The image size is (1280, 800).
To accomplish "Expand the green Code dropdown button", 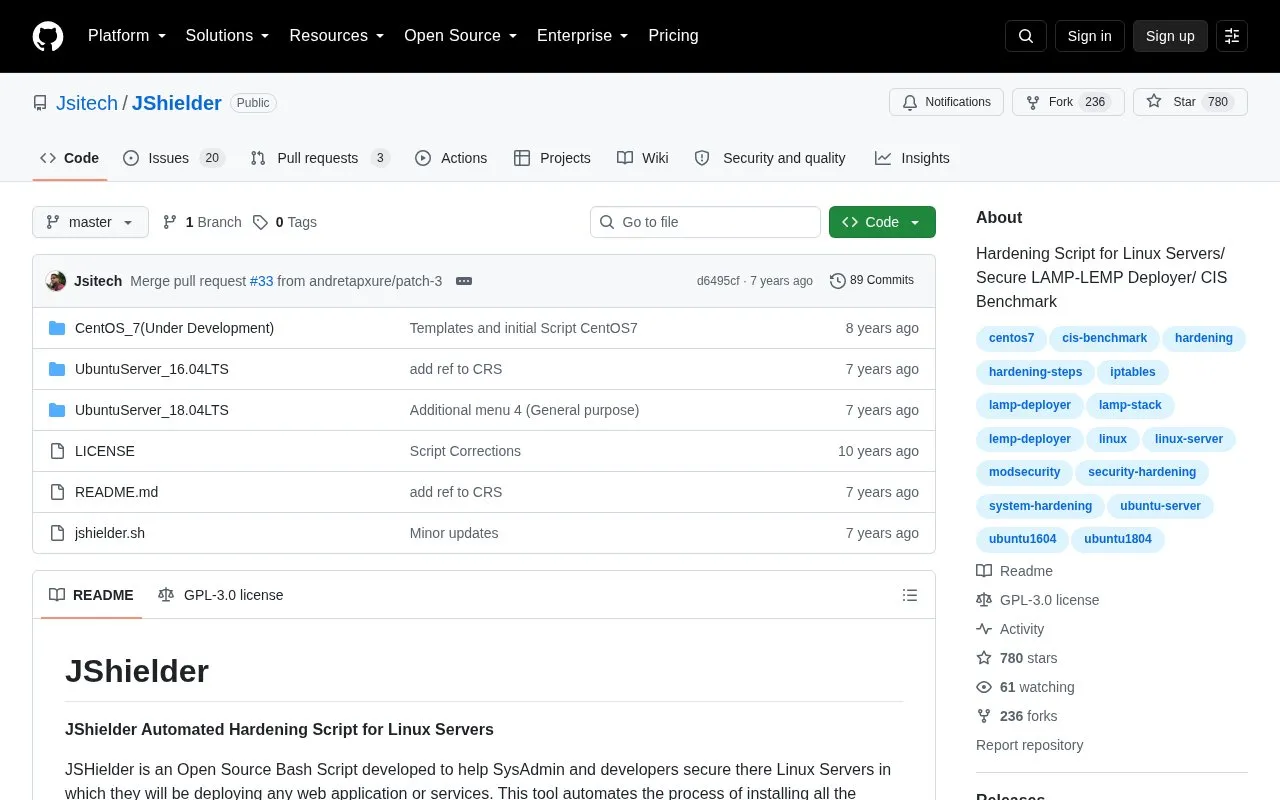I will coord(882,222).
